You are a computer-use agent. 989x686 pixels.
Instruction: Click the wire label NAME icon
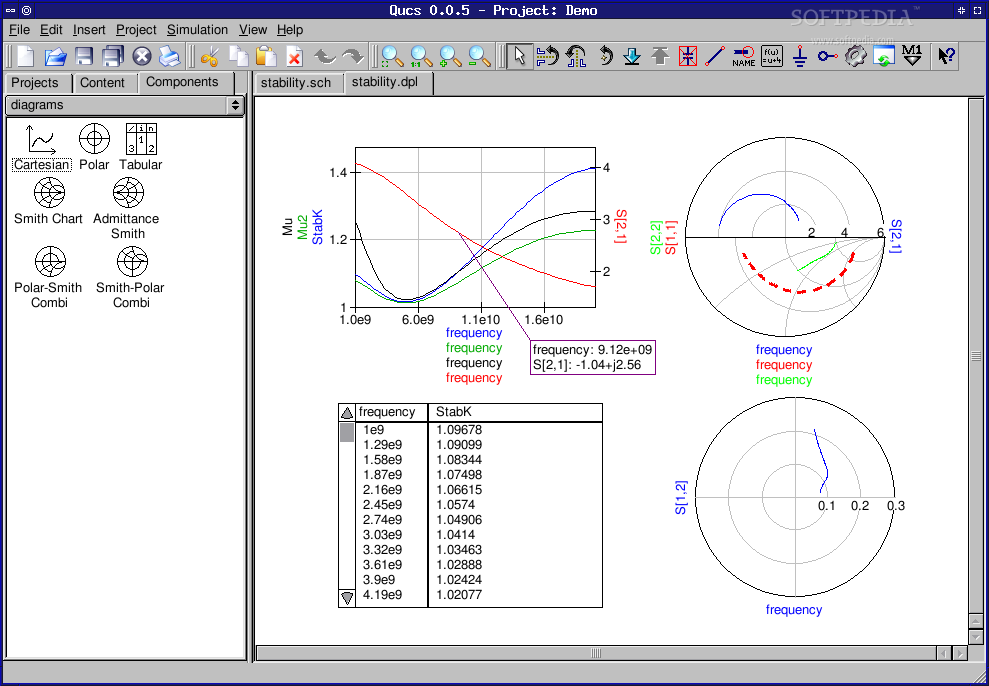[x=744, y=56]
